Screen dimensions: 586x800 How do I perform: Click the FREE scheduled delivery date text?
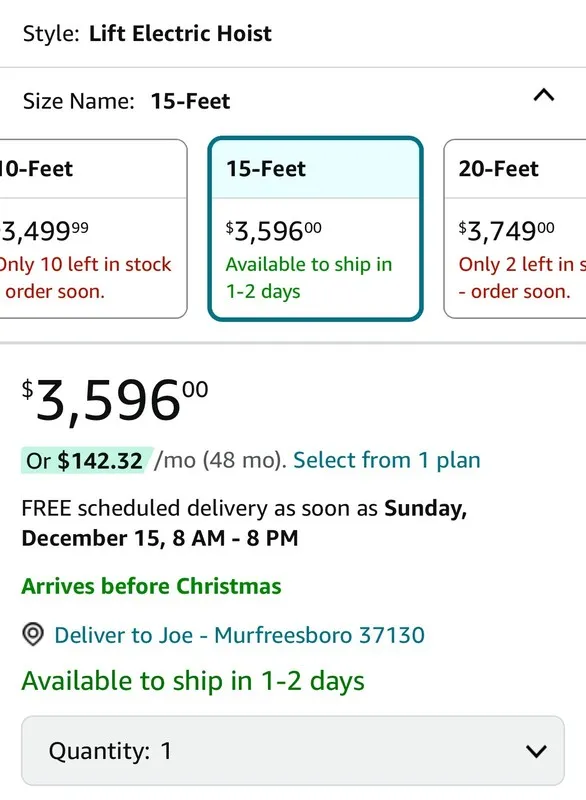tap(244, 523)
